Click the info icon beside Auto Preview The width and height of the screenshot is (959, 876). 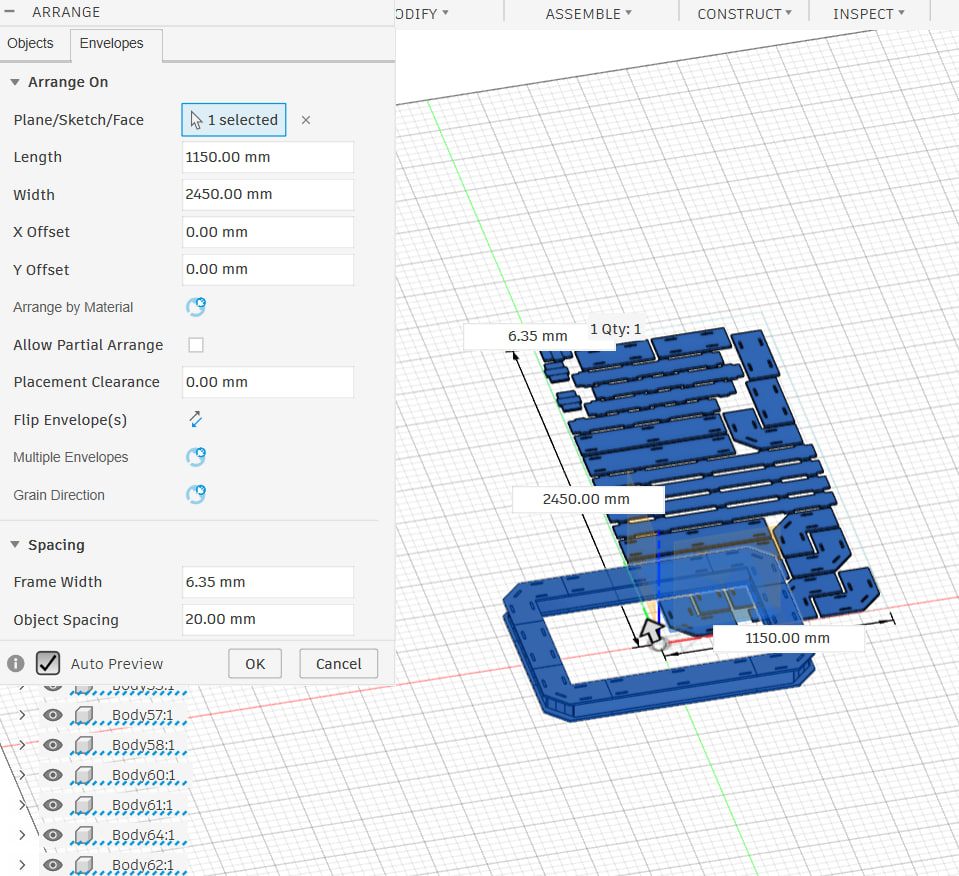pos(16,663)
